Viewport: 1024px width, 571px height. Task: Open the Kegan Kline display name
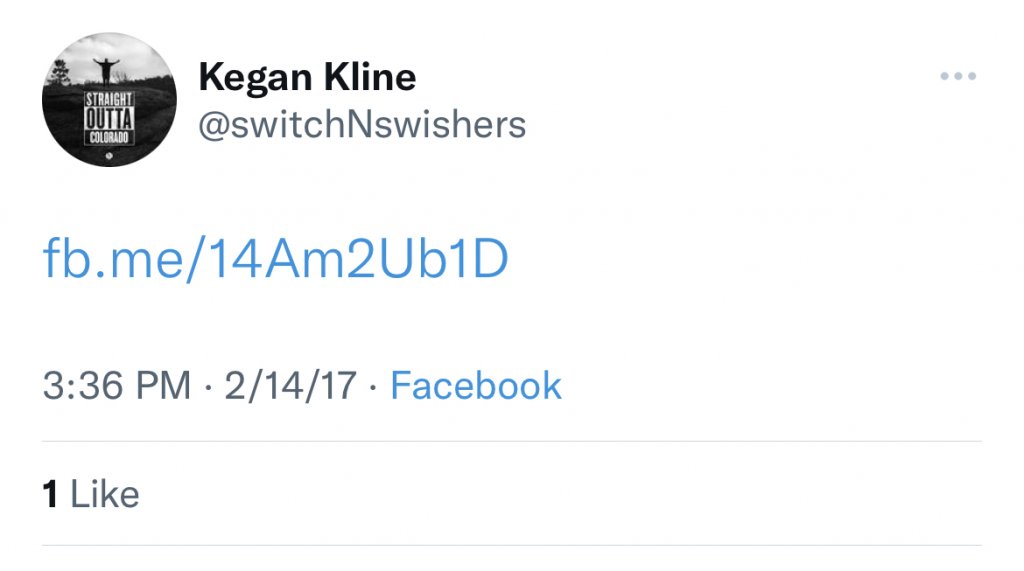click(x=307, y=76)
